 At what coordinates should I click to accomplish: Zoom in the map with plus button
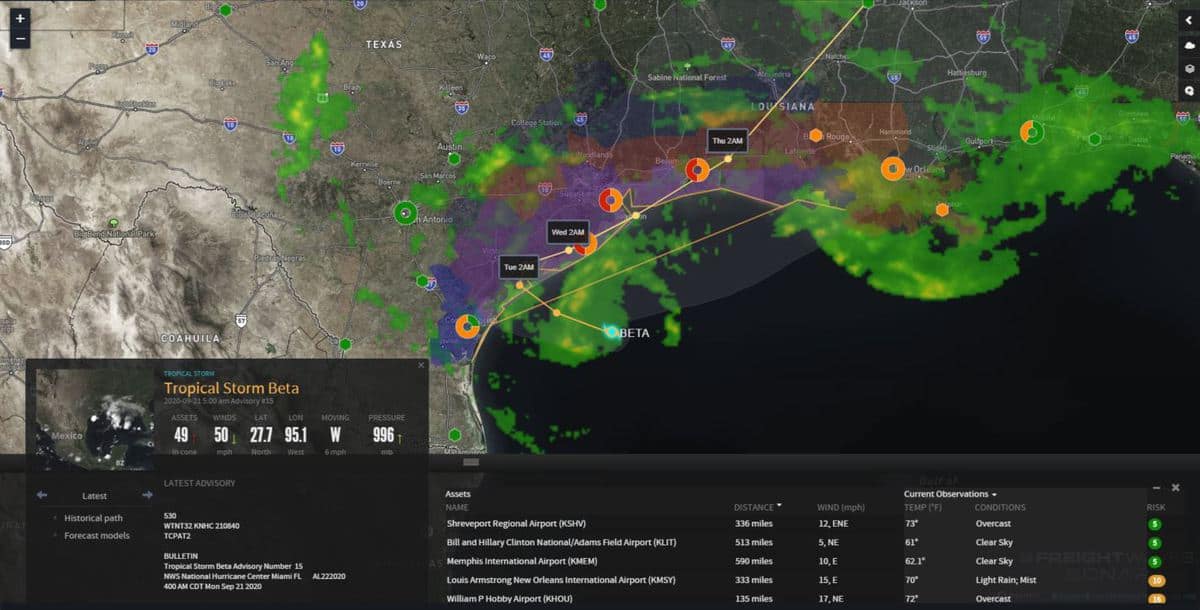pyautogui.click(x=20, y=19)
